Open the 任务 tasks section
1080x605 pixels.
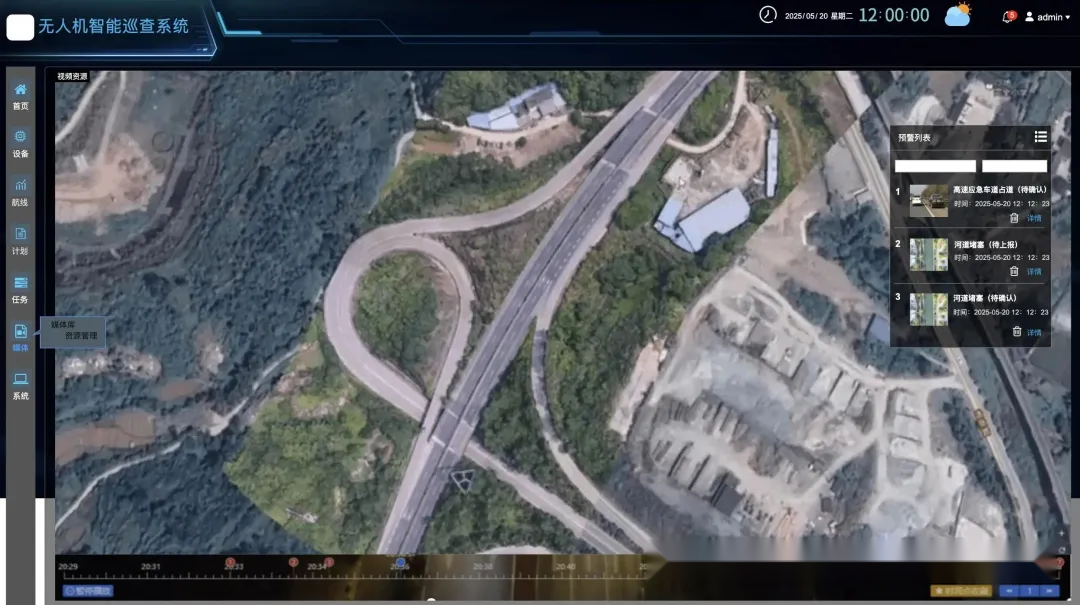click(x=20, y=289)
